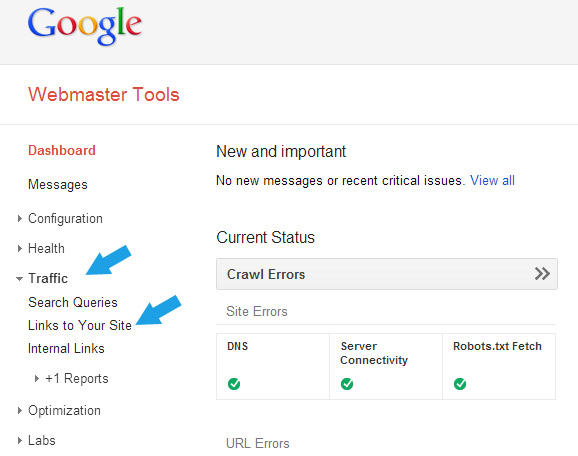Open Messages in the sidebar
The width and height of the screenshot is (578, 456).
tap(58, 184)
